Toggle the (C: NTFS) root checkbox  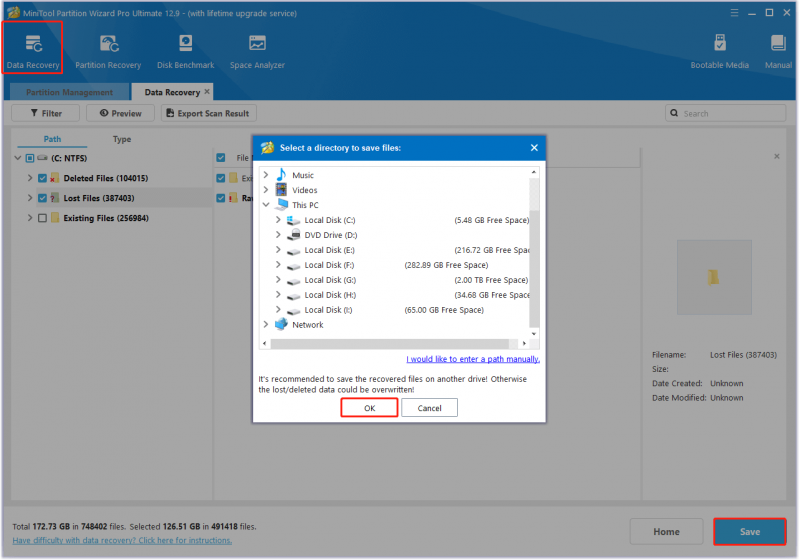point(30,158)
